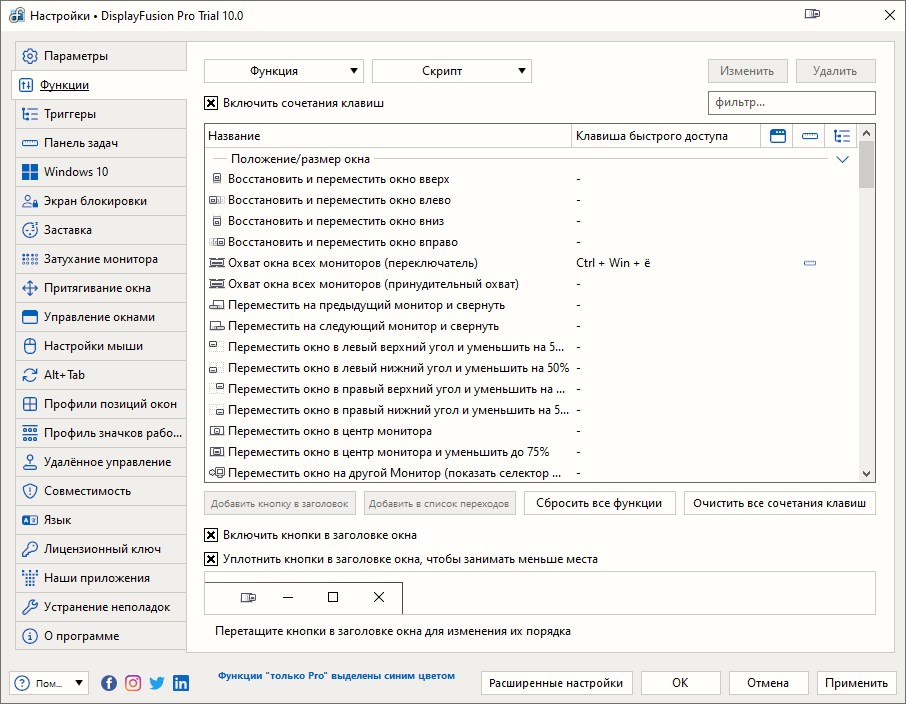Click the Затухание монитора dots icon
Screen dimensions: 906x704
29,259
